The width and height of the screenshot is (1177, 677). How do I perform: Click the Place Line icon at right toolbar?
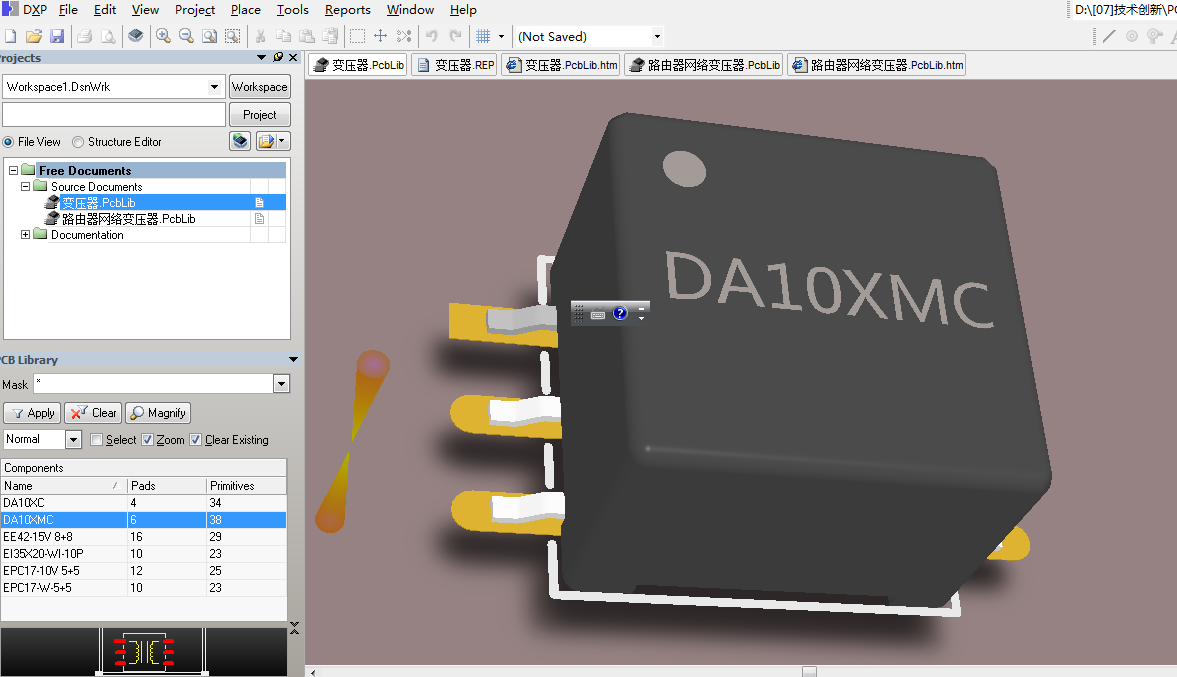pyautogui.click(x=1109, y=36)
